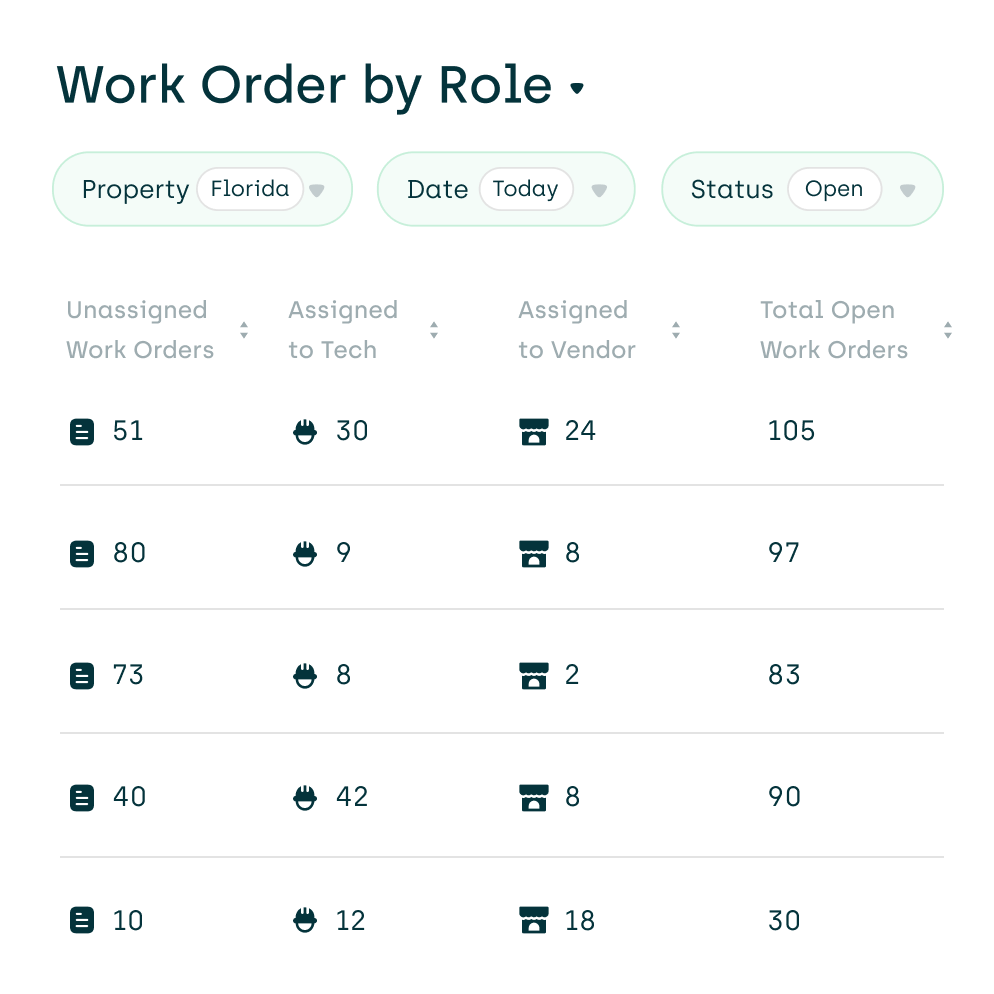
Task: Open the Status filter dropdown arrow
Action: pos(907,189)
